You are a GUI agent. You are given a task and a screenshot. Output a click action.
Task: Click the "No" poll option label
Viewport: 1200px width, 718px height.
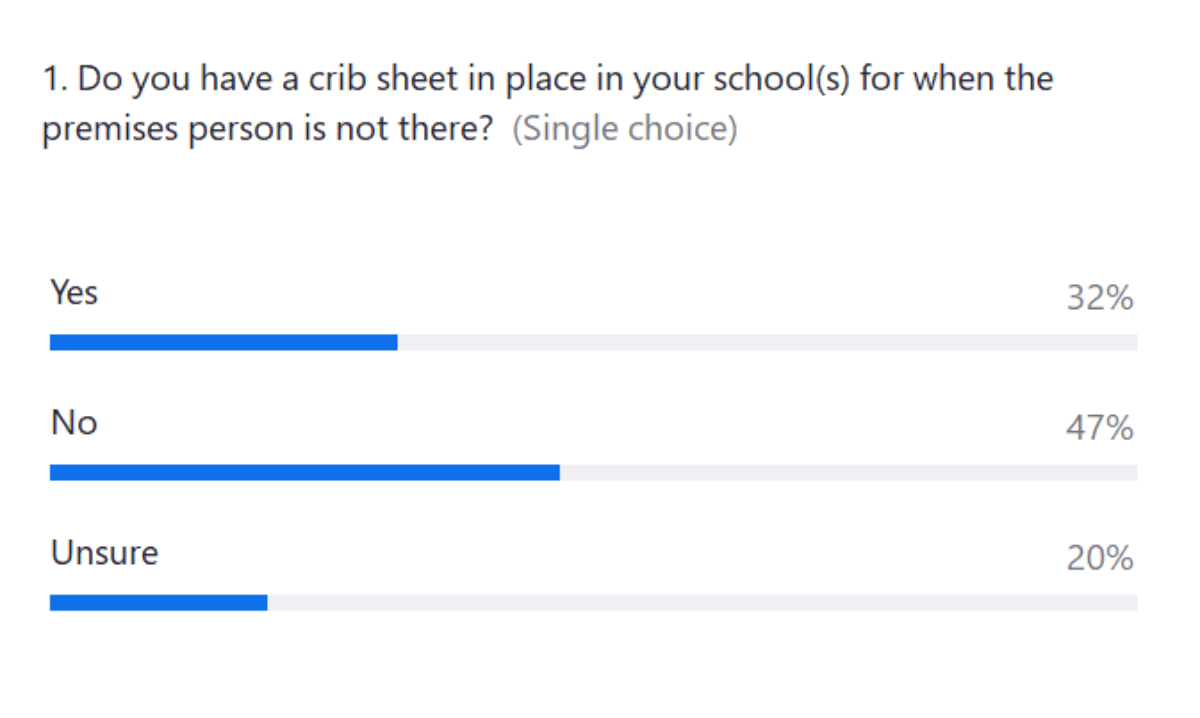[x=74, y=423]
